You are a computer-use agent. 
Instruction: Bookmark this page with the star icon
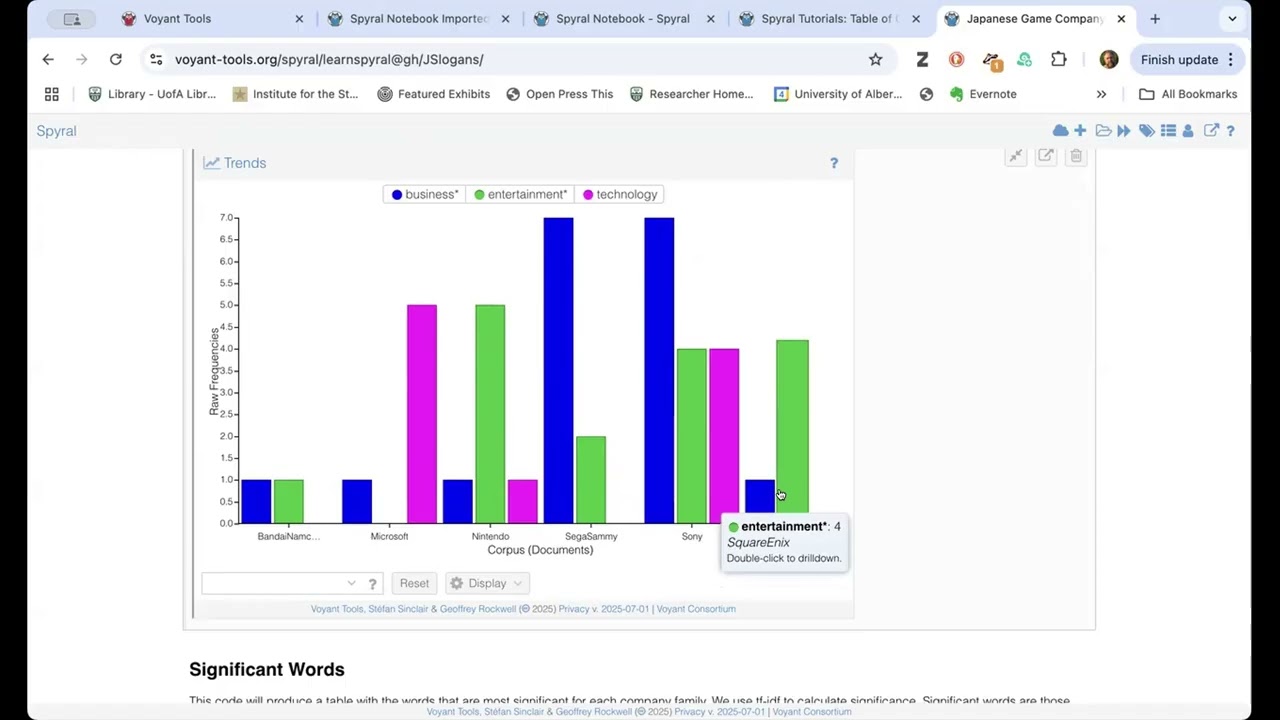876,60
